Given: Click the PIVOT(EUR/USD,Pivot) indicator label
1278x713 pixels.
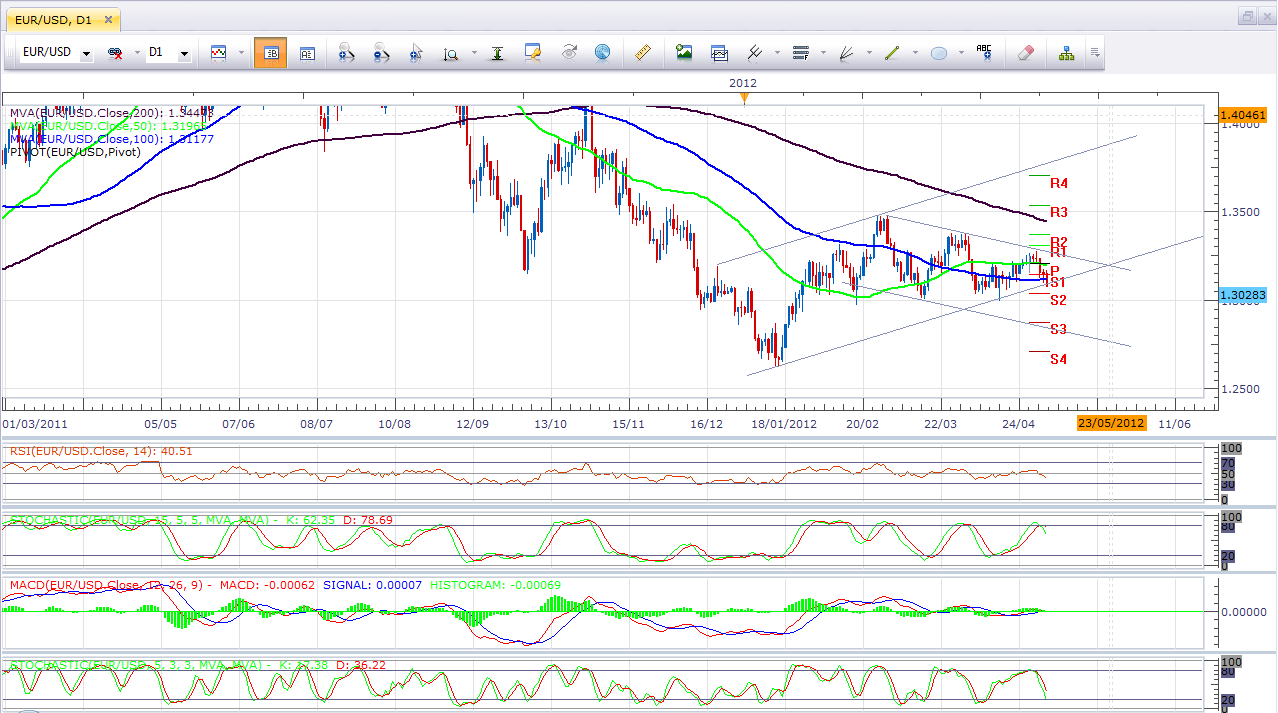Looking at the screenshot, I should (75, 152).
